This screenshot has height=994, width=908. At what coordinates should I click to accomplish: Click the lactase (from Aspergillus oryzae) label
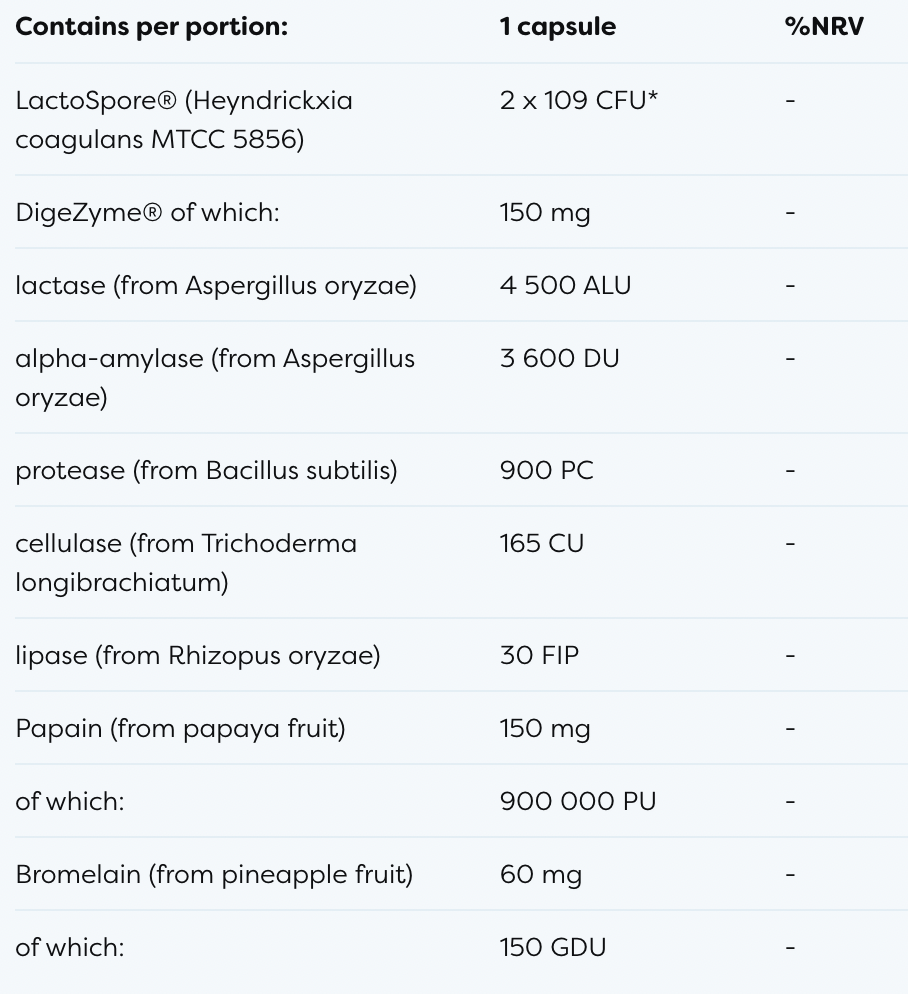pyautogui.click(x=216, y=285)
